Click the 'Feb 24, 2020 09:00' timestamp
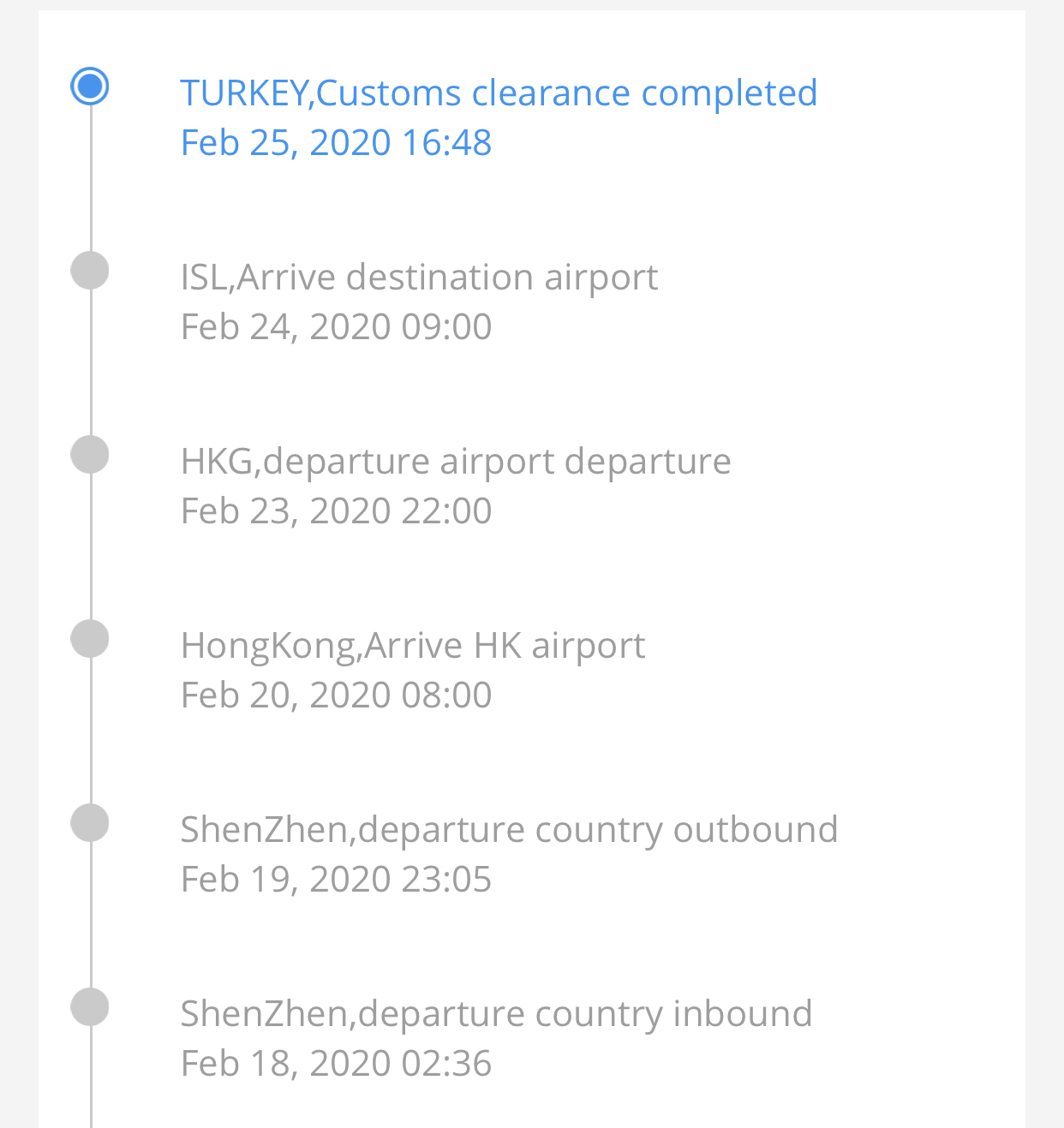Screen dimensions: 1064x1128 (336, 326)
